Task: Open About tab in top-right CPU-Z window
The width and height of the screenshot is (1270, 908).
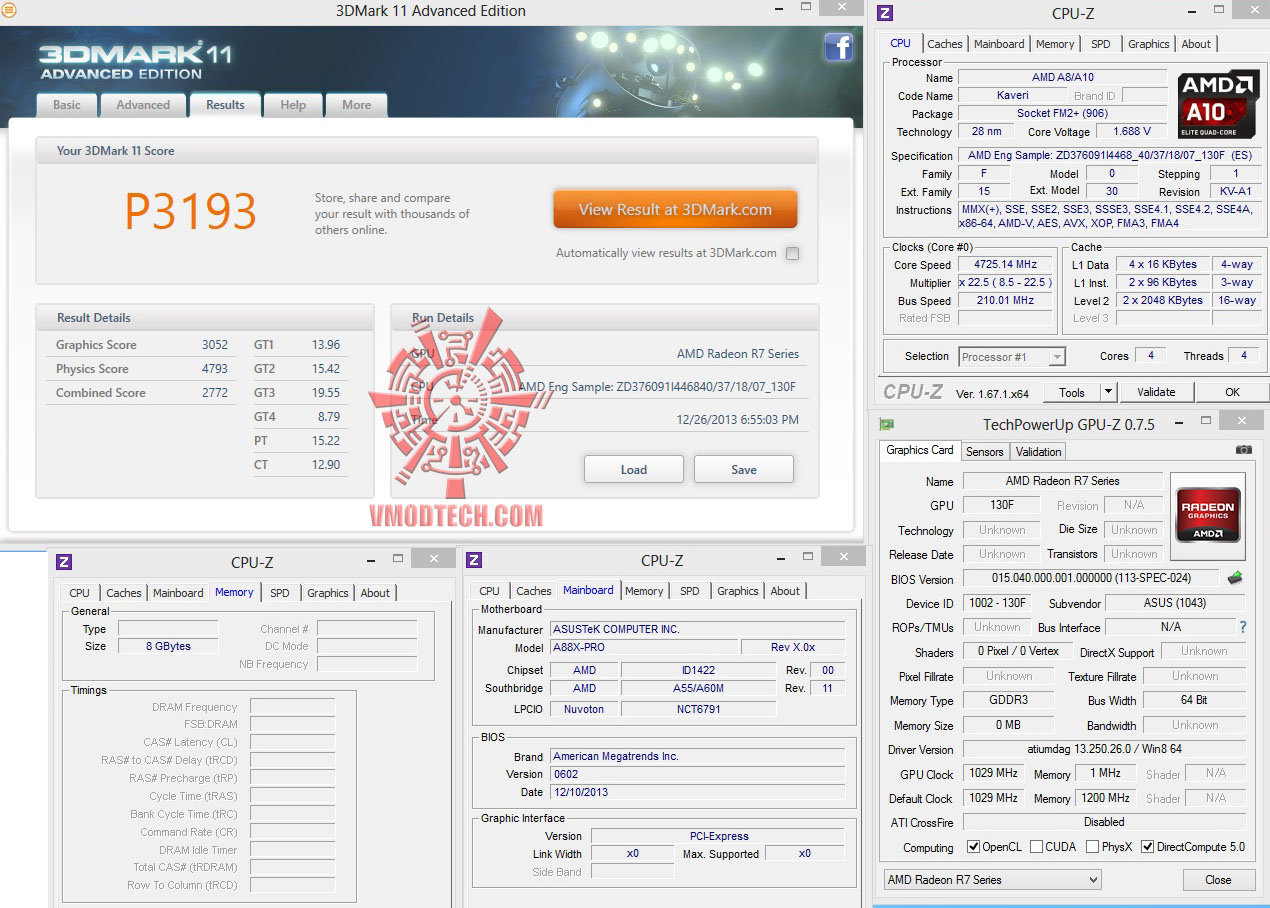Action: point(1196,44)
